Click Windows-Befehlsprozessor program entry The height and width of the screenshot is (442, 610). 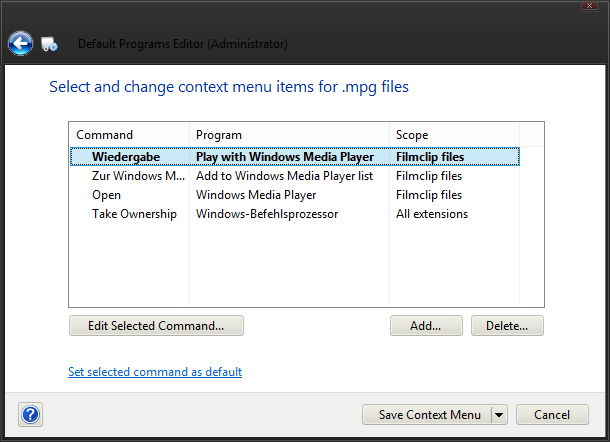click(x=267, y=214)
